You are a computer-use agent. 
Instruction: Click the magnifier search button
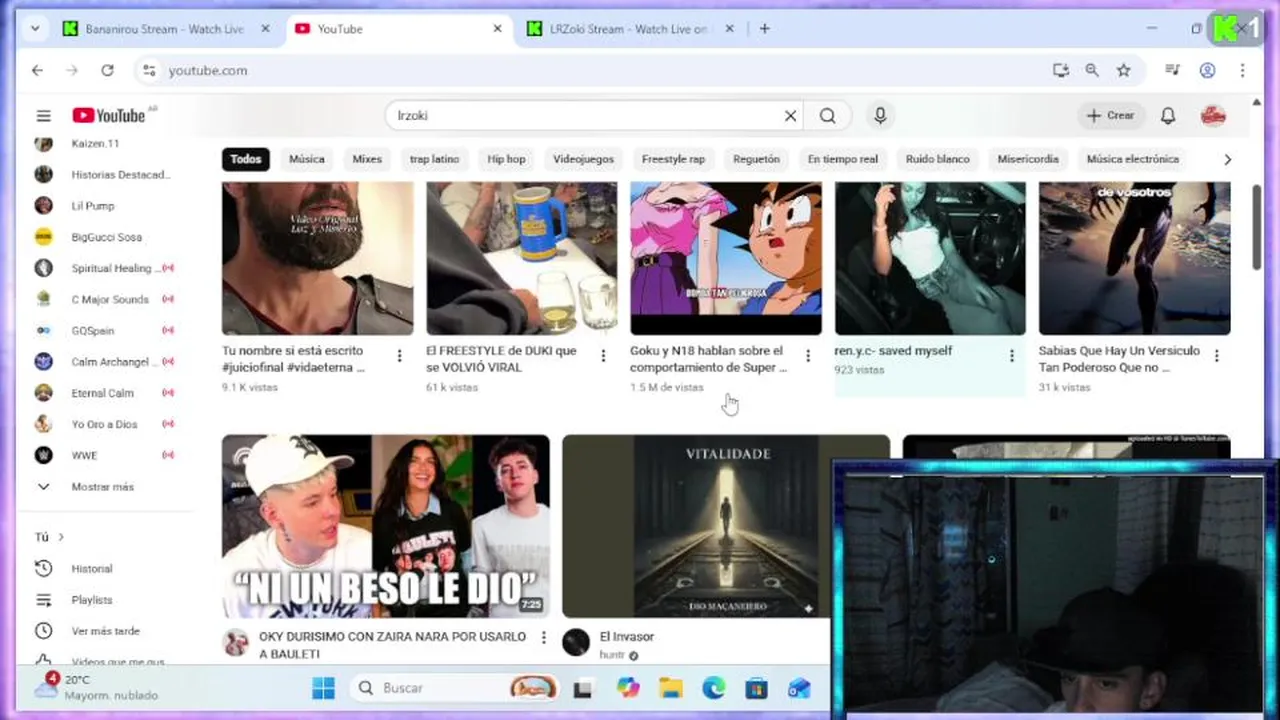click(x=827, y=116)
